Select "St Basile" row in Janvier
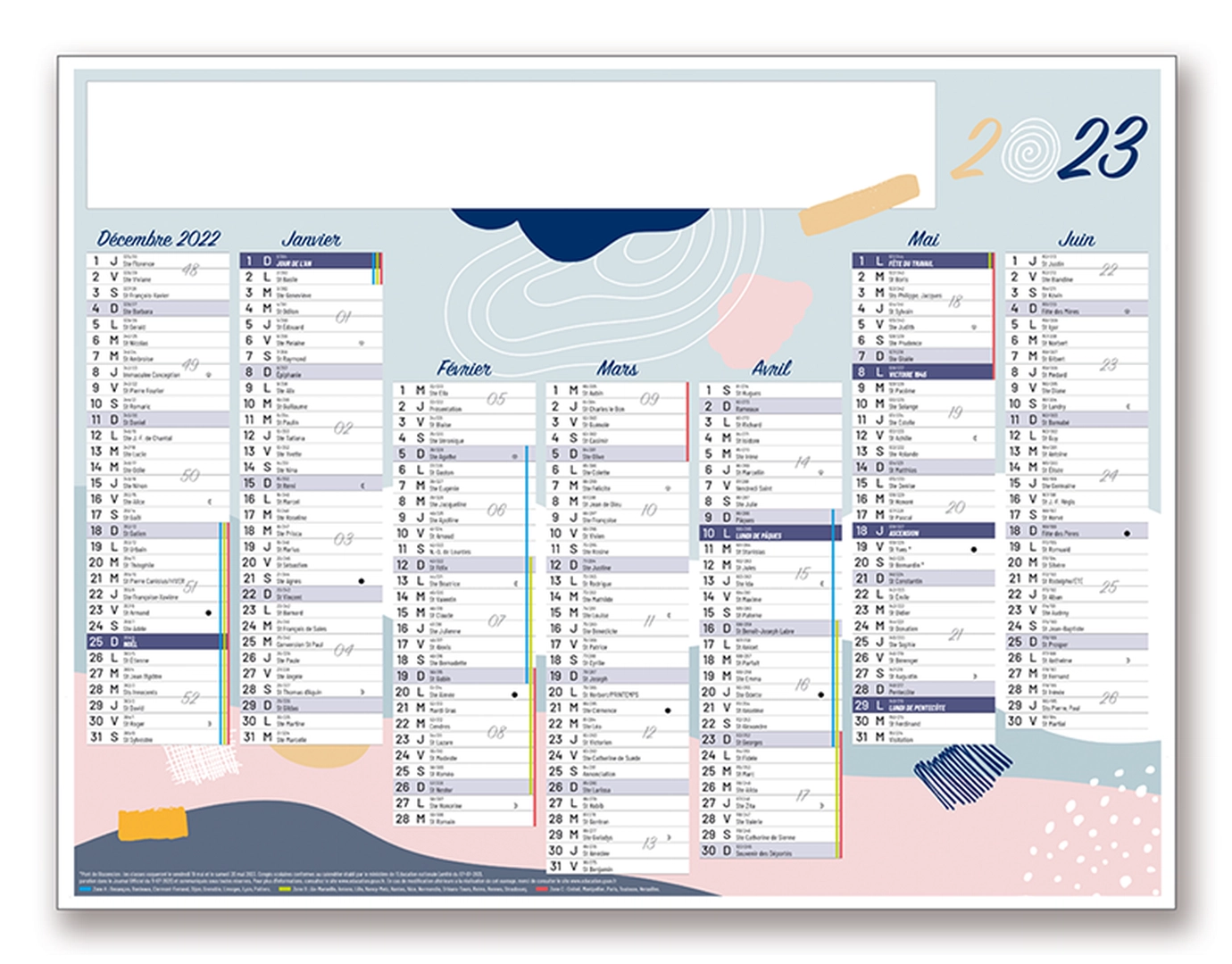Image resolution: width=1232 pixels, height=964 pixels. click(x=311, y=277)
